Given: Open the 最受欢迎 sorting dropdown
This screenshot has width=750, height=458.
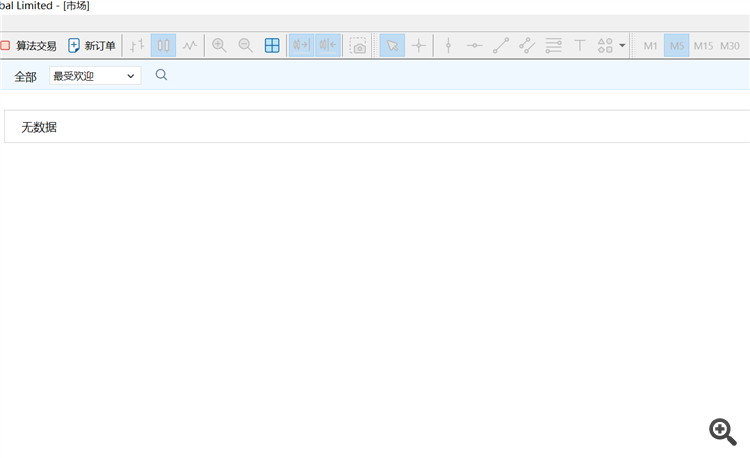Looking at the screenshot, I should point(95,76).
